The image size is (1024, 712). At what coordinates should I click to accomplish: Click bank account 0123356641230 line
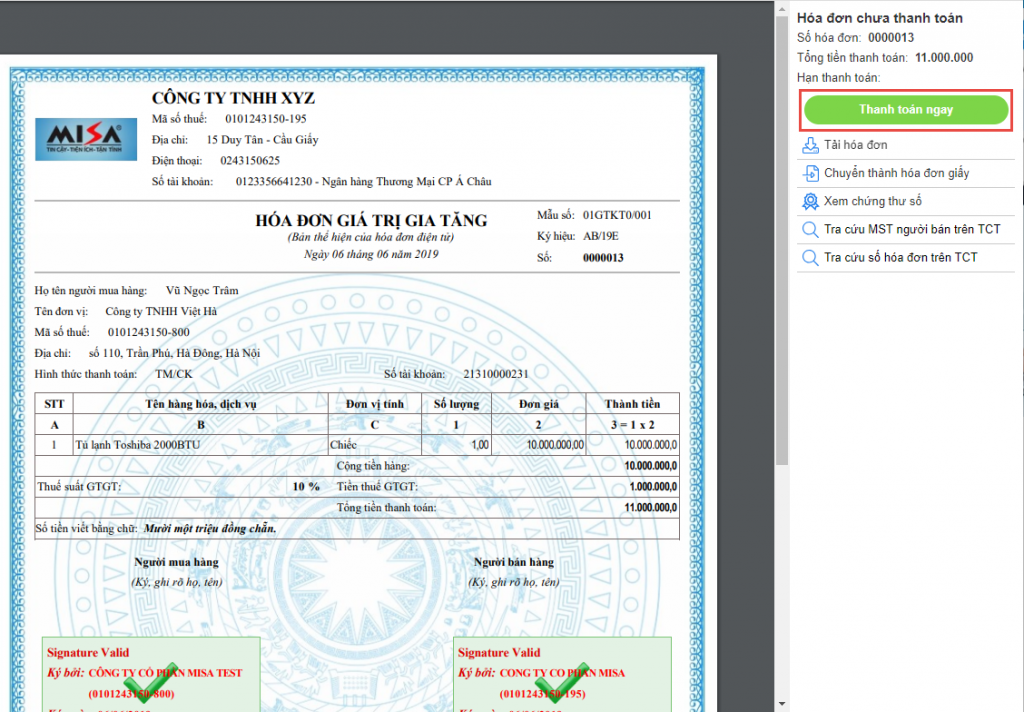pyautogui.click(x=363, y=182)
